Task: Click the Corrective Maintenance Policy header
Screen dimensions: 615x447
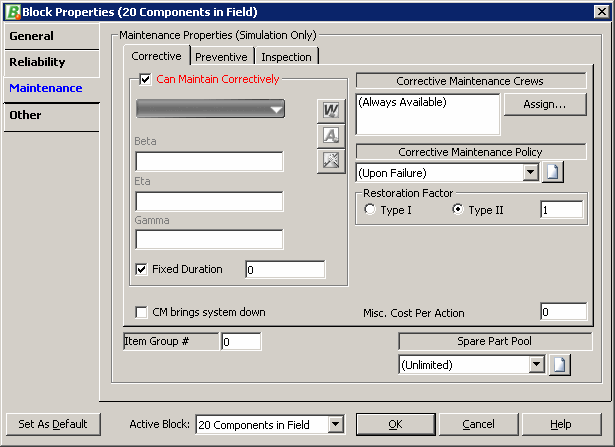Action: 471,152
